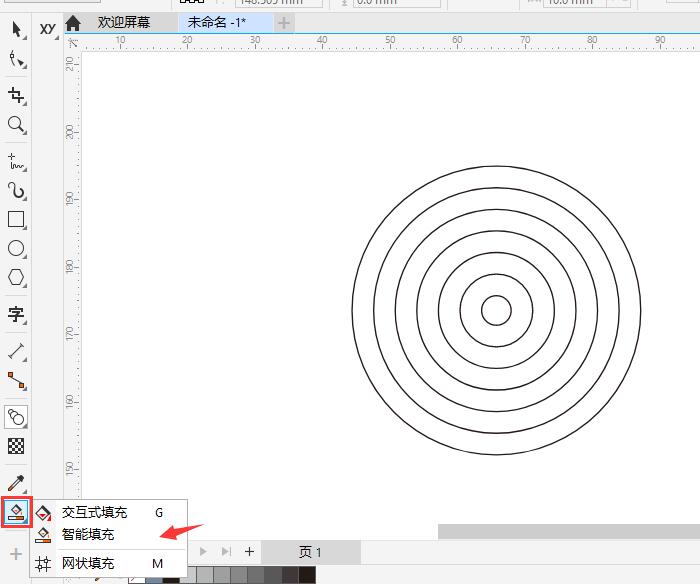Choose 智能填充 from the fill flyout
Viewport: 700px width, 584px height.
[x=108, y=534]
